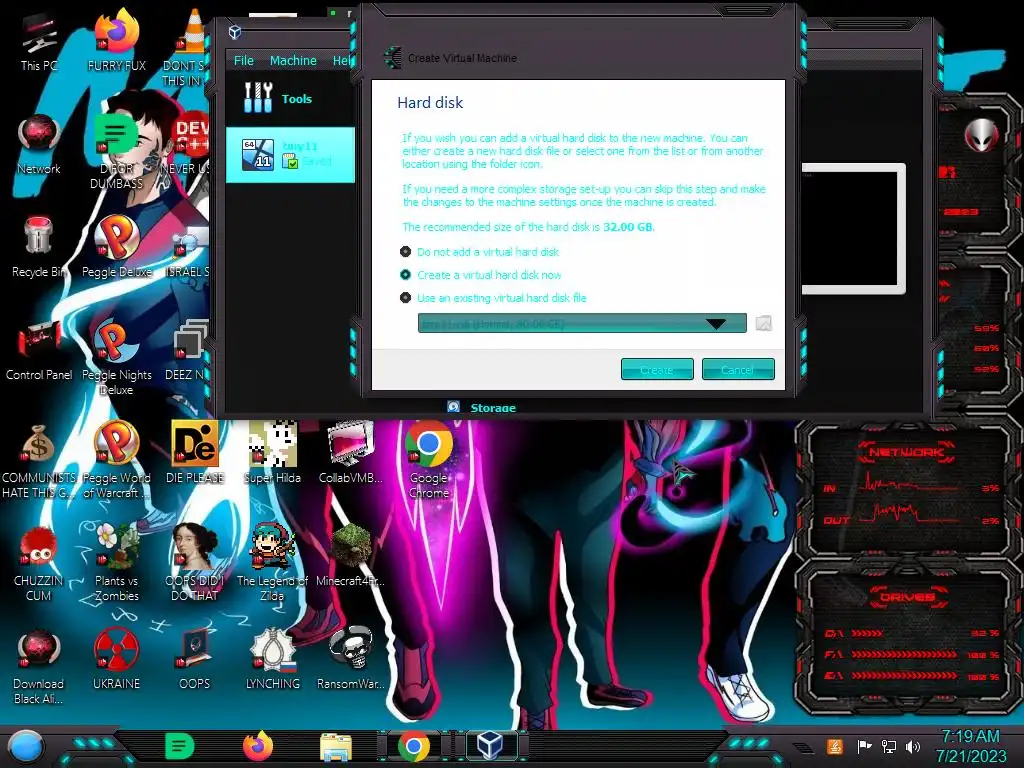Launch Super Hilda shortcut
Image resolution: width=1024 pixels, height=768 pixels.
tap(272, 453)
